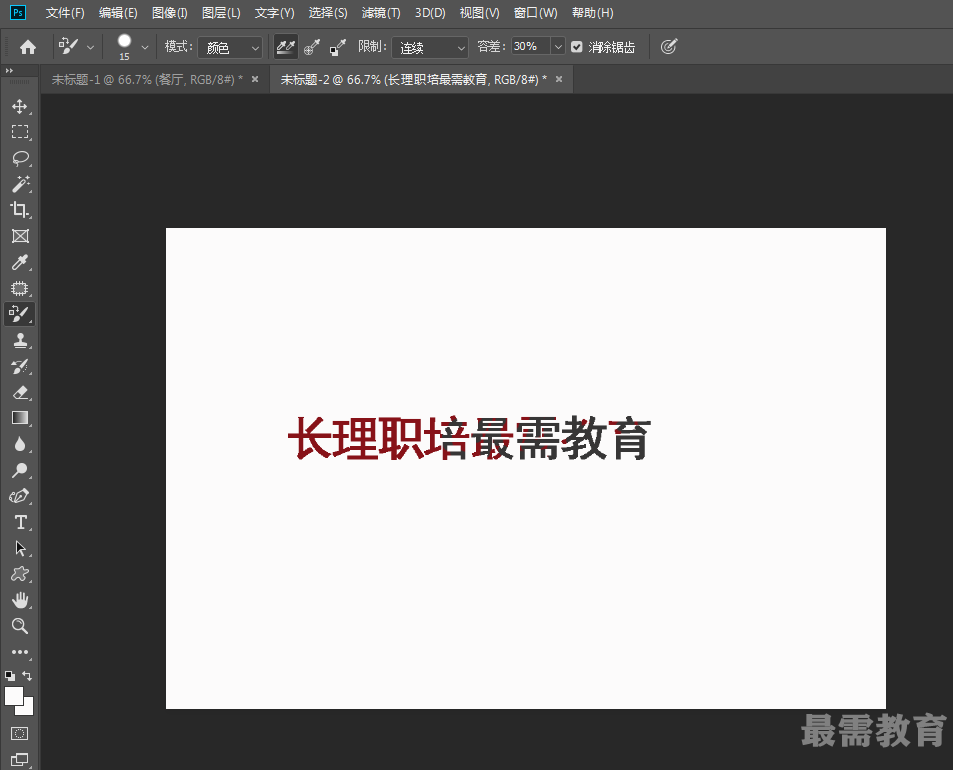Open the 图像(I) menu

tap(170, 13)
